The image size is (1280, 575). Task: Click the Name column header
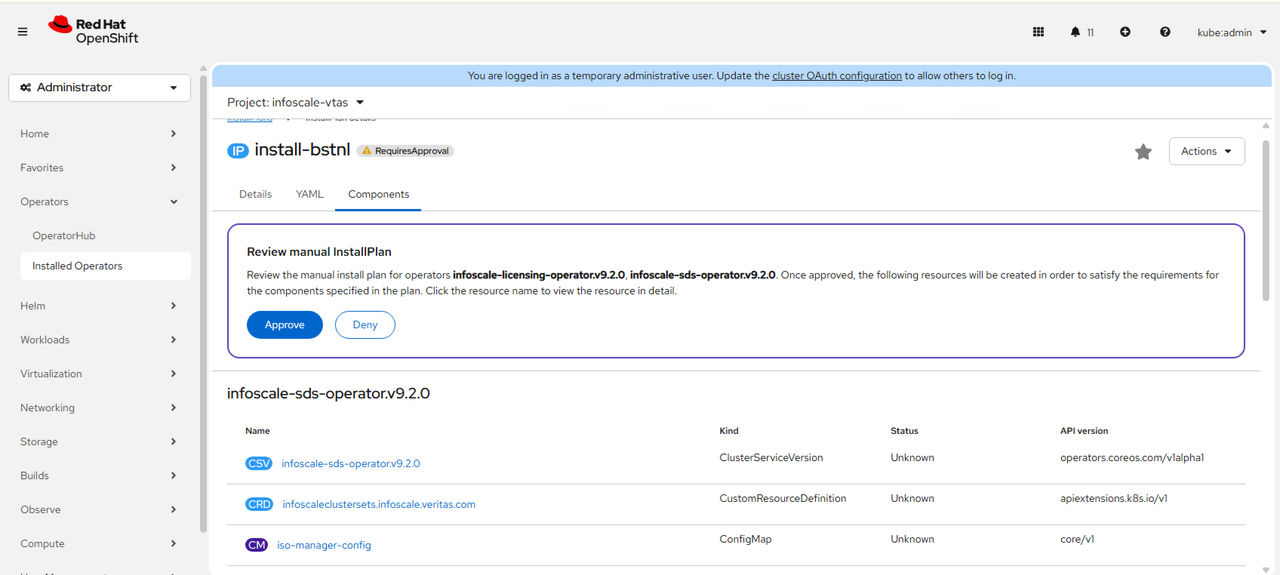[x=258, y=431]
